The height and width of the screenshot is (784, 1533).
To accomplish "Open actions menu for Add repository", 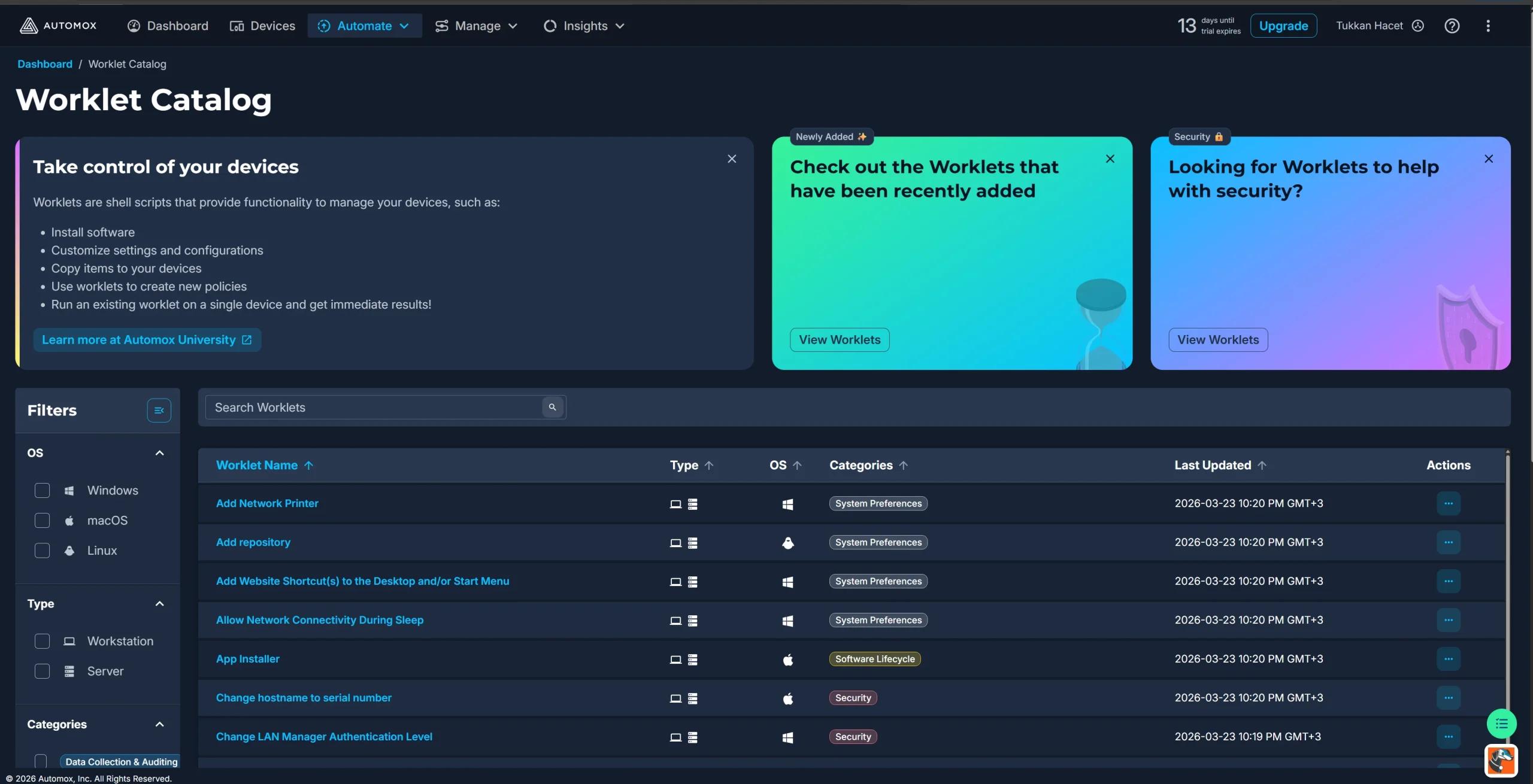I will click(1448, 542).
